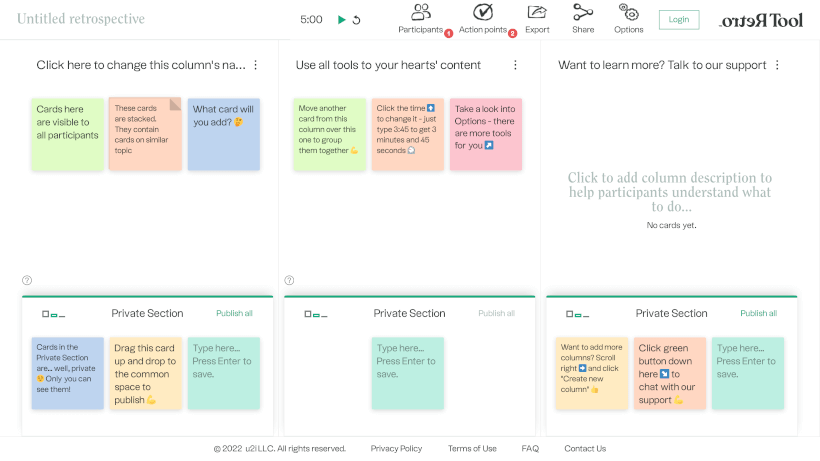Click the Login button
Image resolution: width=820 pixels, height=461 pixels.
[x=679, y=19]
